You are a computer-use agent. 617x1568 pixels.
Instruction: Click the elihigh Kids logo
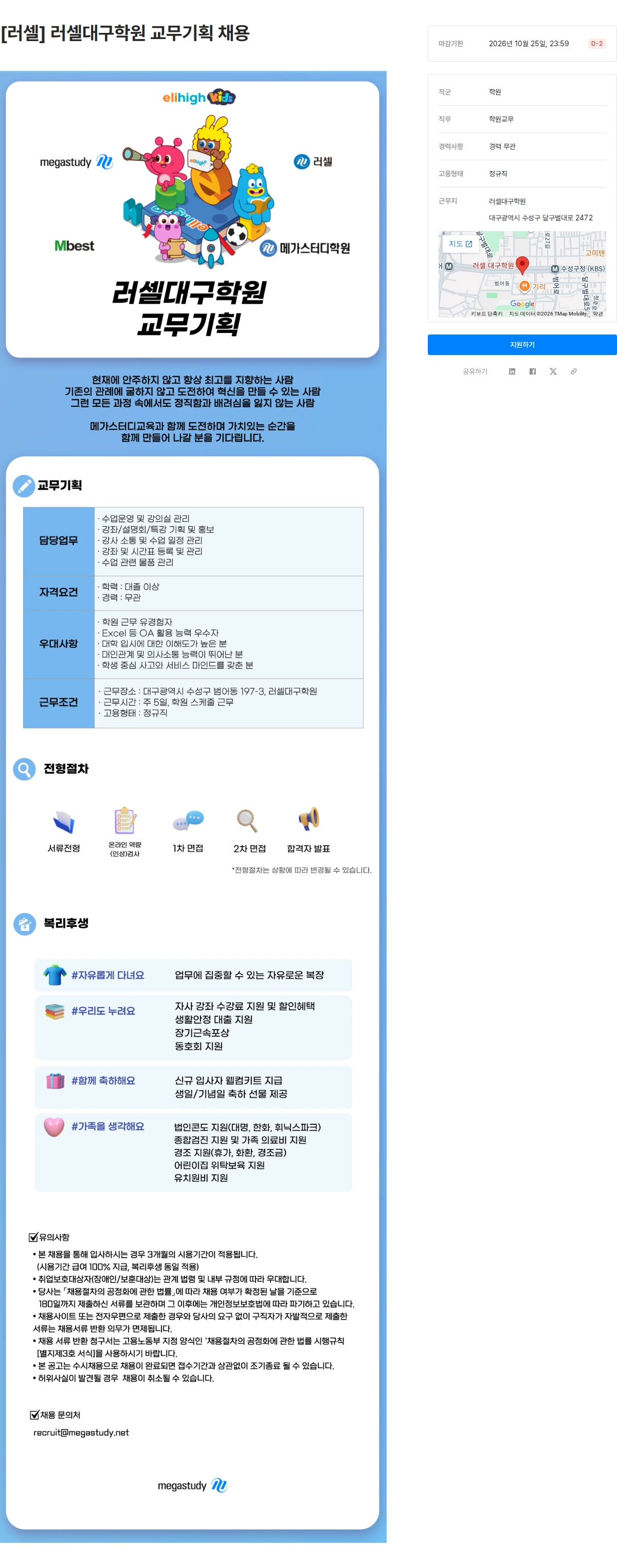tap(198, 98)
